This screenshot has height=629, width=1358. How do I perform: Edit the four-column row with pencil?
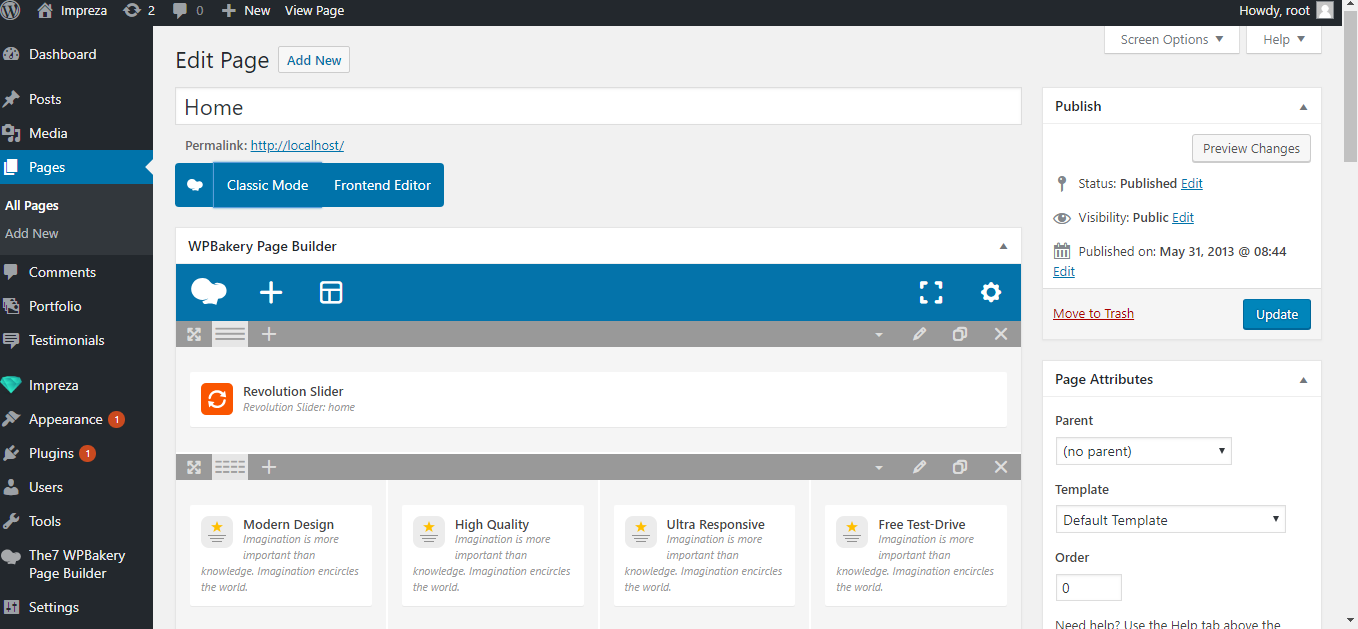pos(919,467)
